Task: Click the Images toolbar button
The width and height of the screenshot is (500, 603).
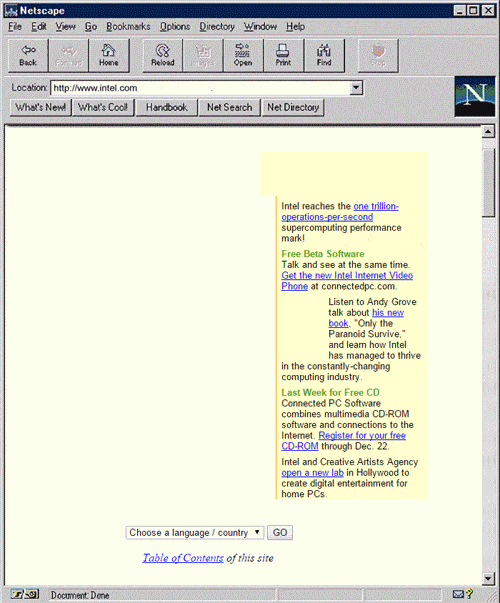Action: tap(203, 55)
